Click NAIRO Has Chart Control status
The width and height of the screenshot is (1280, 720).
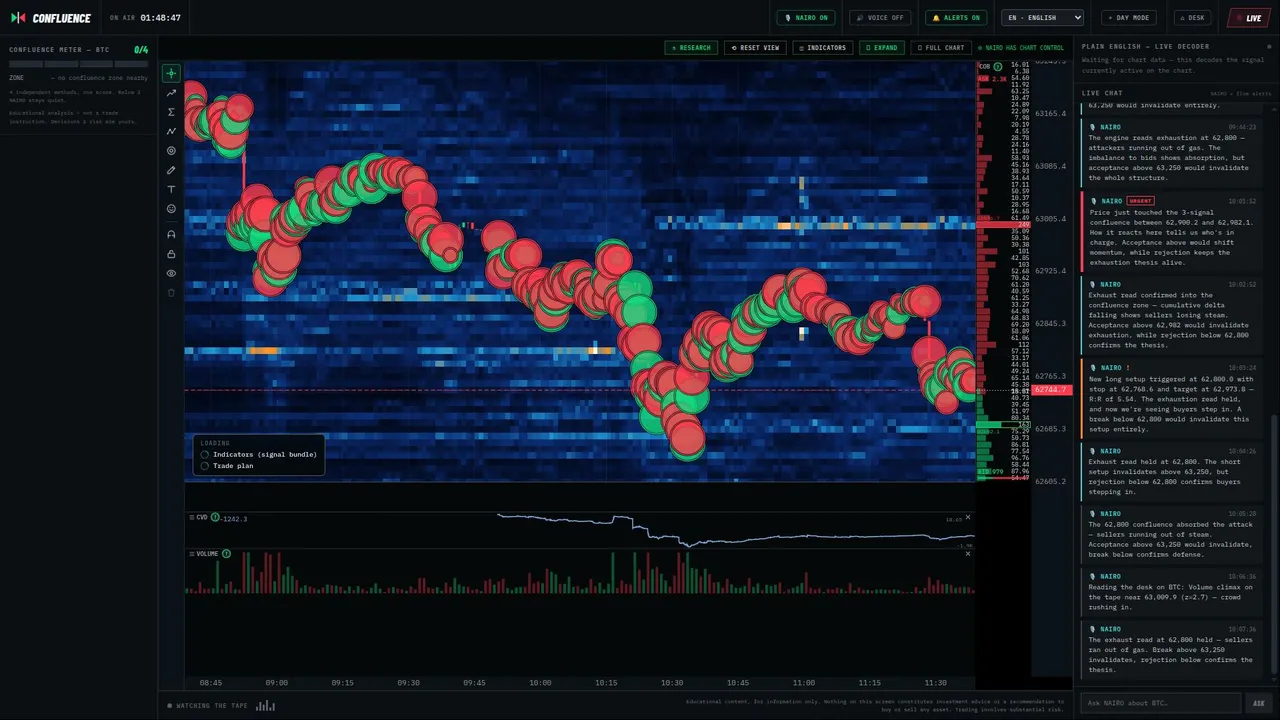click(1021, 47)
